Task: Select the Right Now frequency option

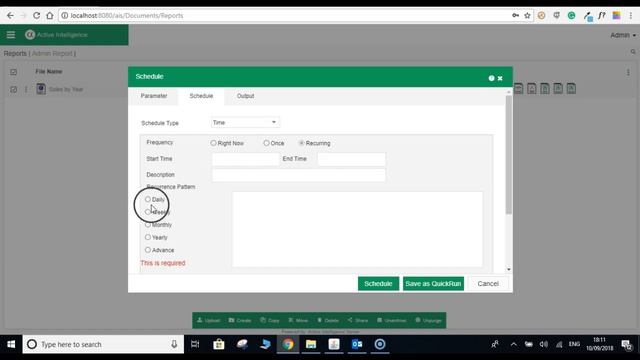Action: pyautogui.click(x=213, y=143)
